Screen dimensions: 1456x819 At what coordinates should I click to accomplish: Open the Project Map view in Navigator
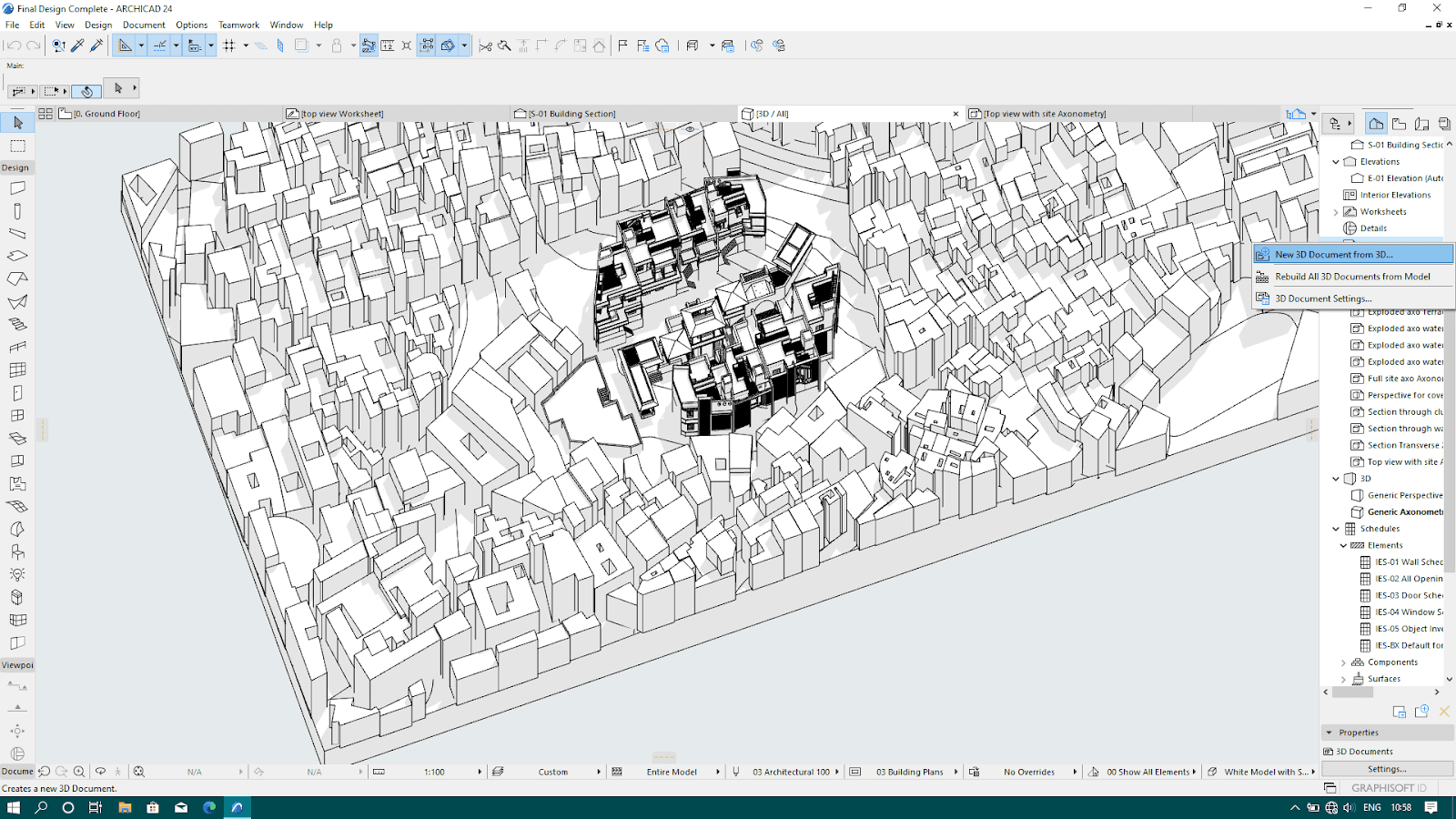point(1376,124)
